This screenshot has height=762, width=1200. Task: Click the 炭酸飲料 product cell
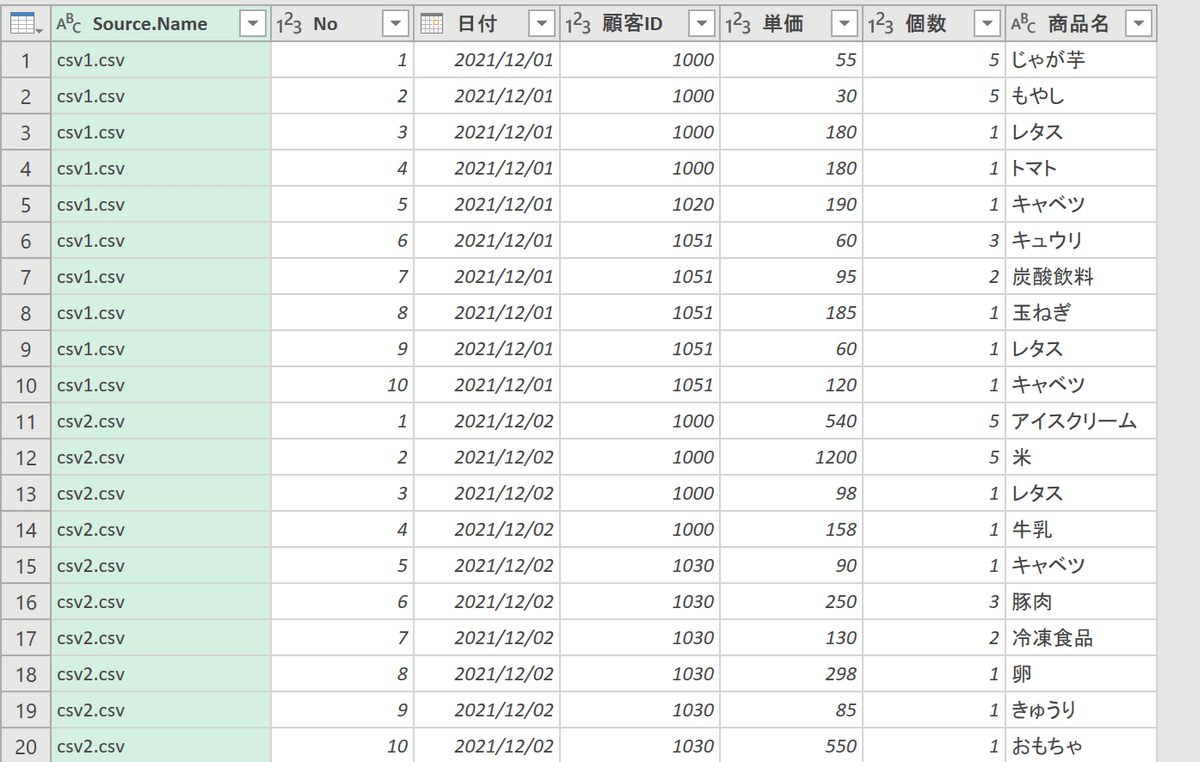pos(1080,276)
